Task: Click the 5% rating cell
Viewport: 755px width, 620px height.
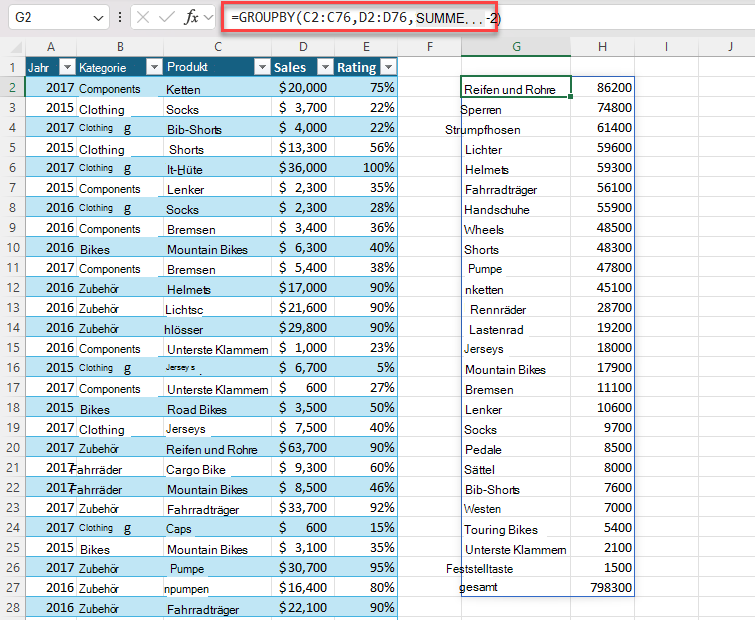Action: click(x=366, y=367)
